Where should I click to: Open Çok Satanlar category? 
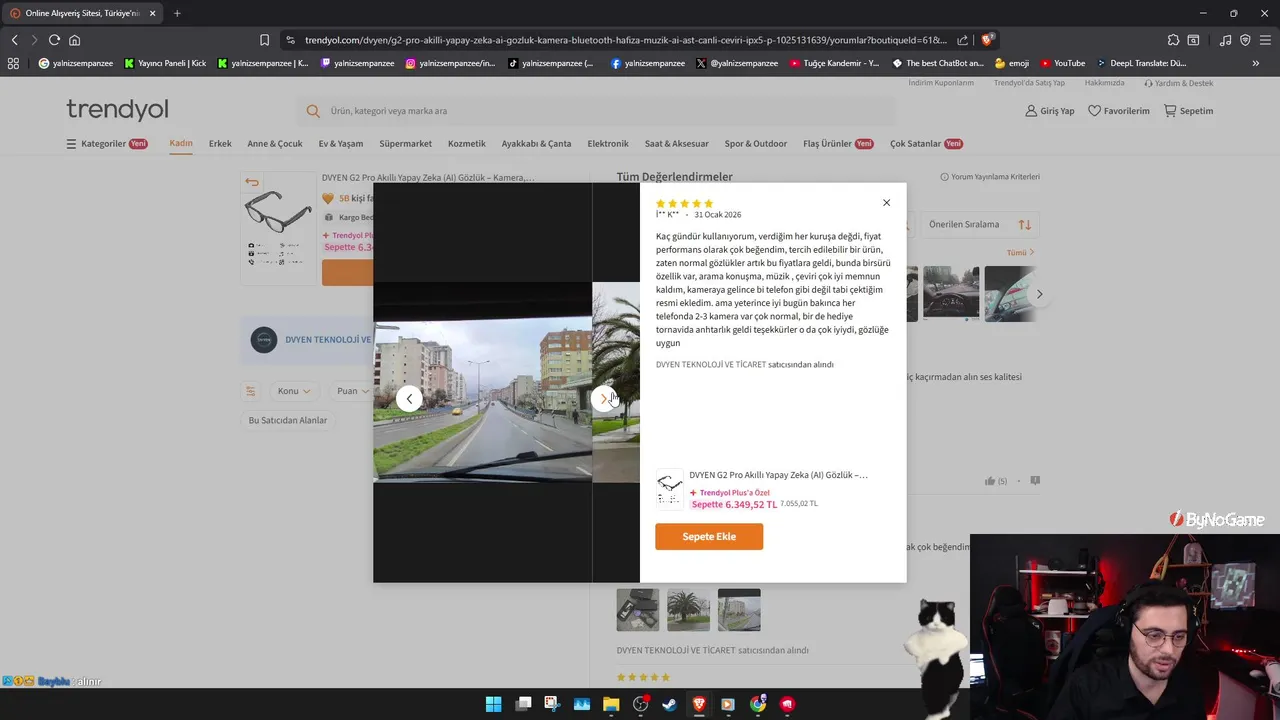tap(926, 144)
